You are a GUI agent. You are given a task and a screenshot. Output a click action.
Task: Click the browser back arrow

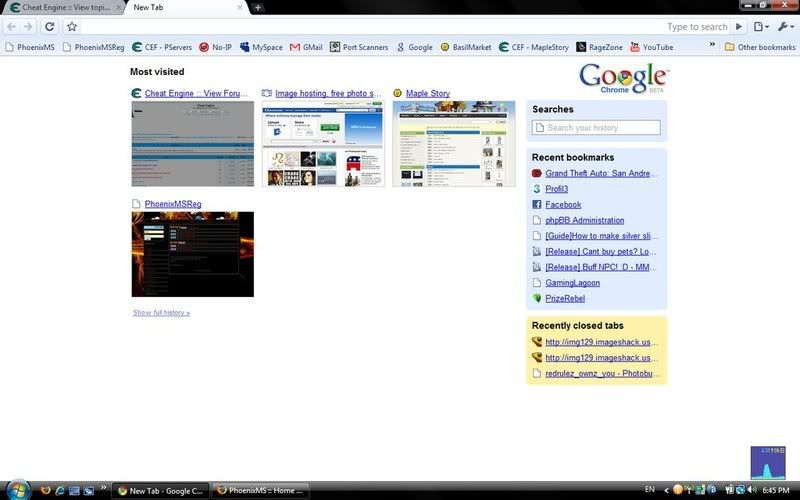pyautogui.click(x=11, y=27)
